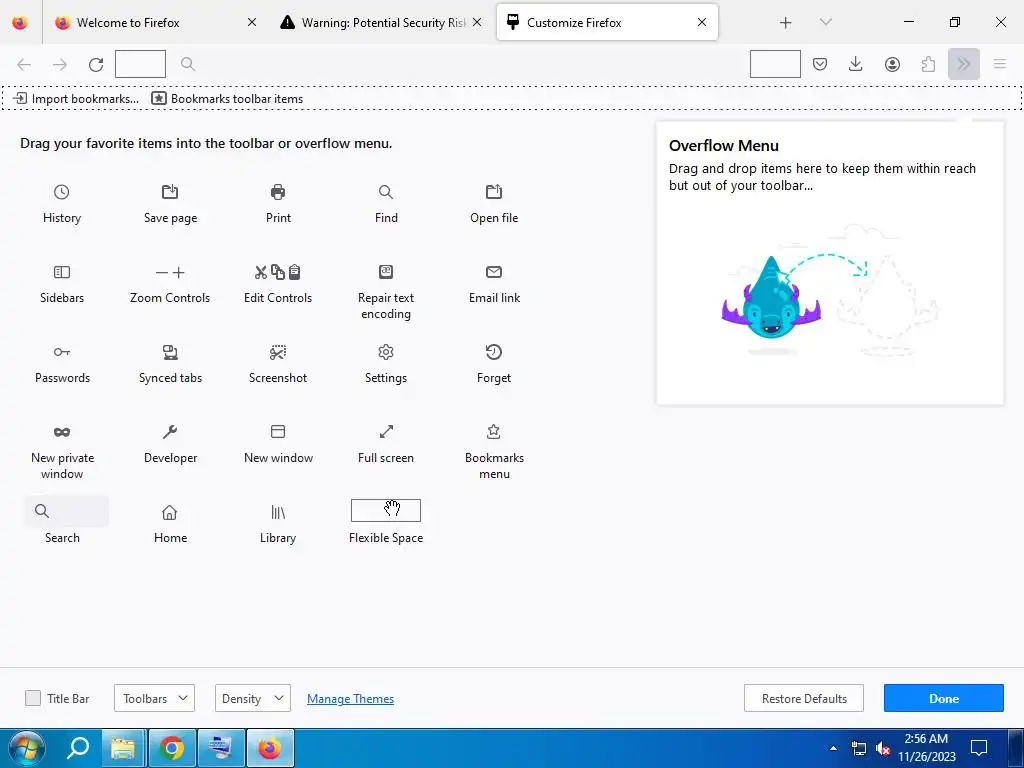Viewport: 1024px width, 768px height.
Task: Open the notification center icon
Action: point(979,748)
